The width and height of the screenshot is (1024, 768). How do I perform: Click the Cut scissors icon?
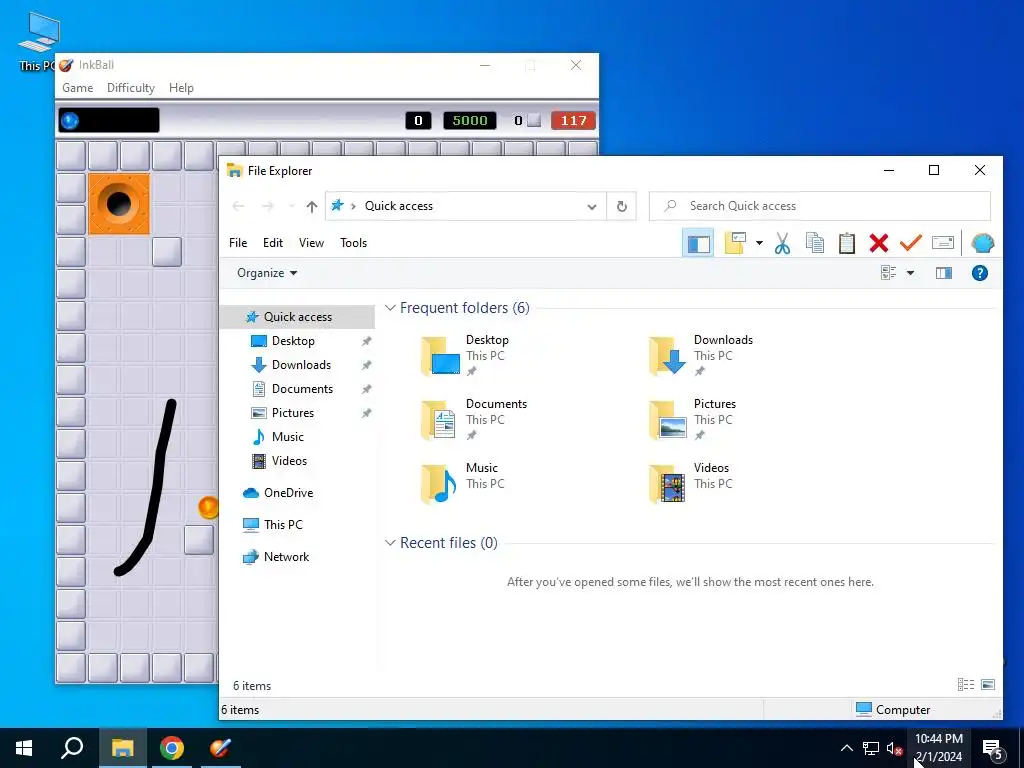point(782,244)
